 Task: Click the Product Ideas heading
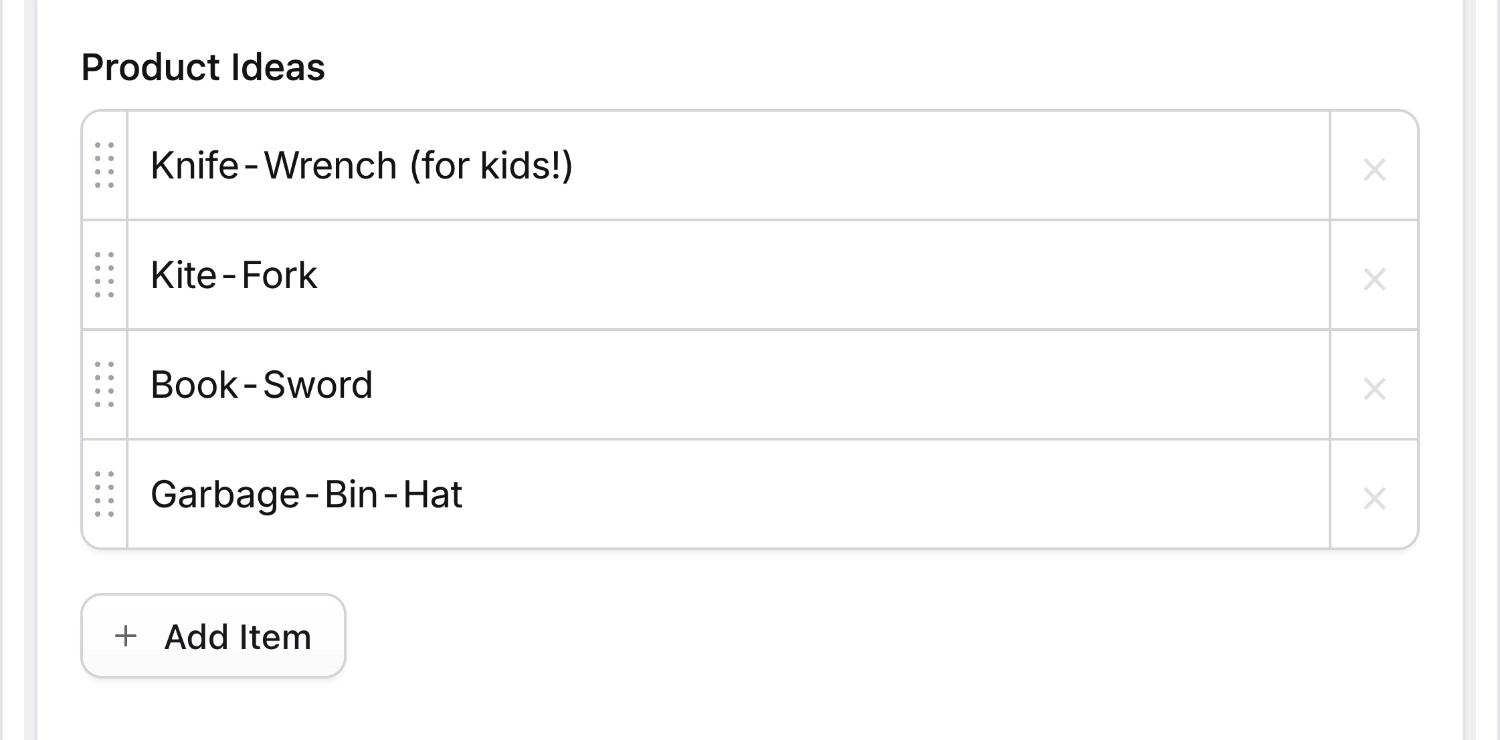point(203,67)
